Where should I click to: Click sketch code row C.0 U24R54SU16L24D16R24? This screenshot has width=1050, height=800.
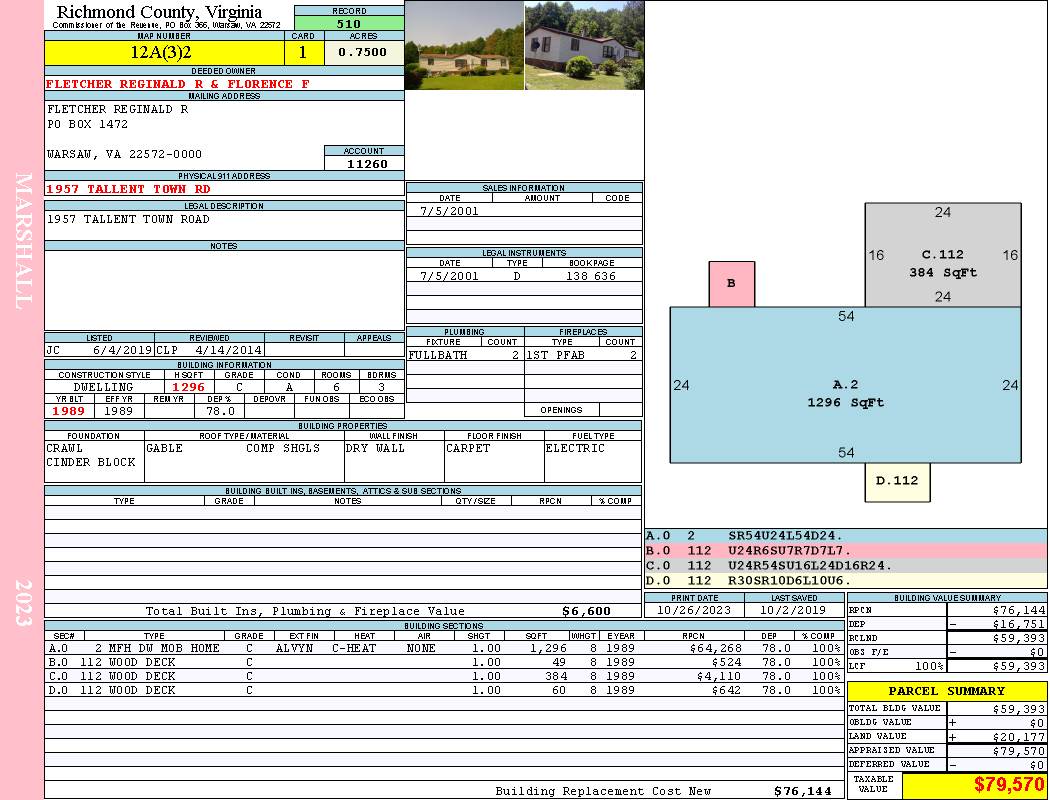846,565
